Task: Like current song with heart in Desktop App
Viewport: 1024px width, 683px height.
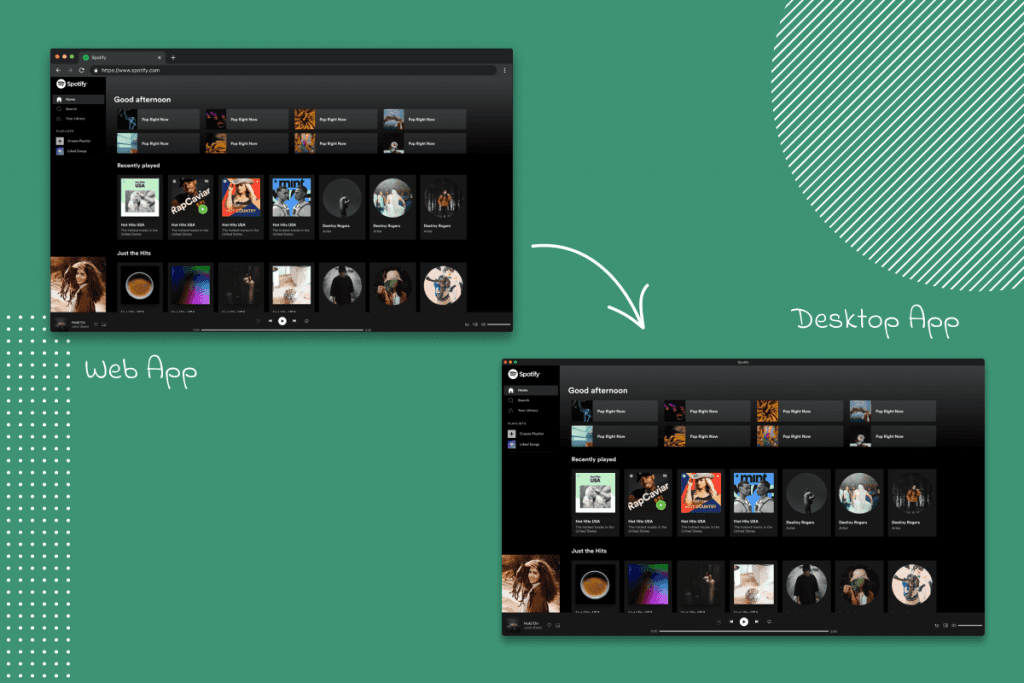Action: pyautogui.click(x=549, y=625)
